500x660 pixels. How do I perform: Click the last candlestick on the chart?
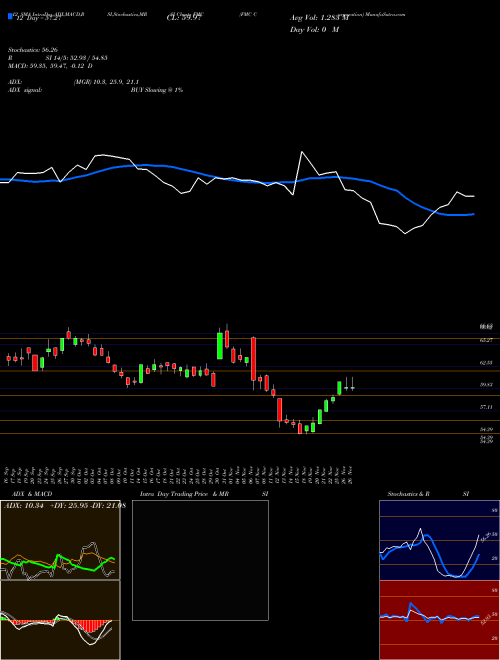point(352,387)
